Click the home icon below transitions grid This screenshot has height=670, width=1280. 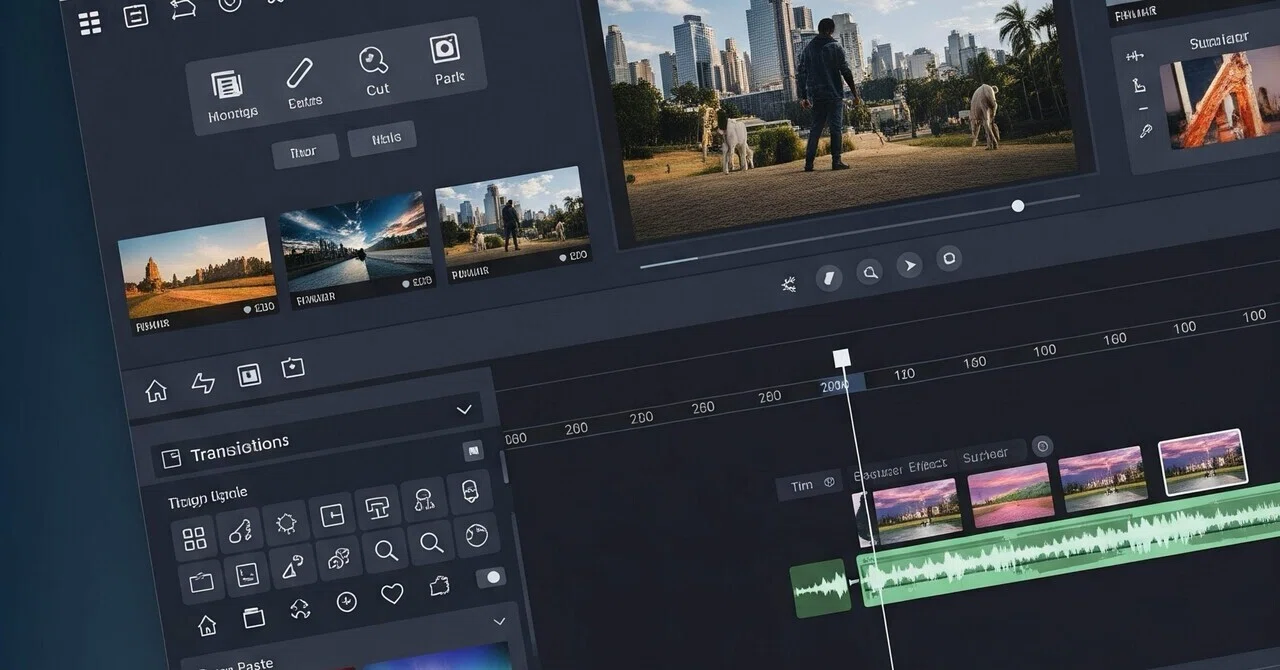(207, 626)
